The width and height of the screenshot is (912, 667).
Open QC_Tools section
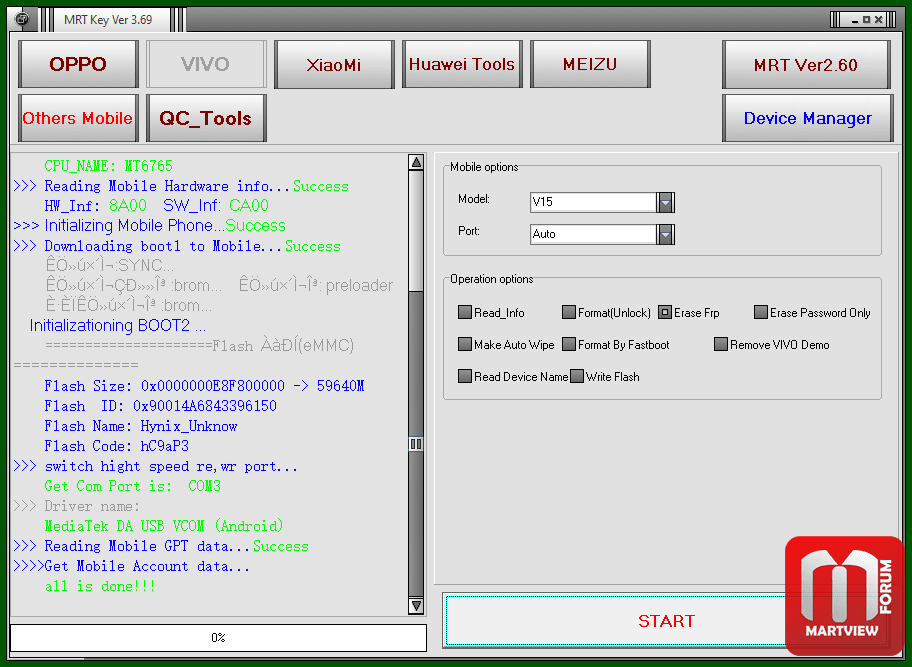(x=206, y=118)
